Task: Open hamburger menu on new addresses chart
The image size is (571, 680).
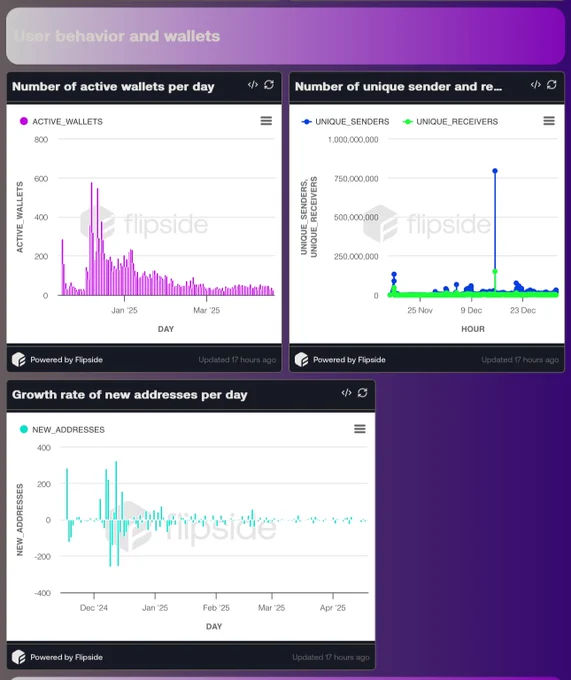Action: pos(360,429)
